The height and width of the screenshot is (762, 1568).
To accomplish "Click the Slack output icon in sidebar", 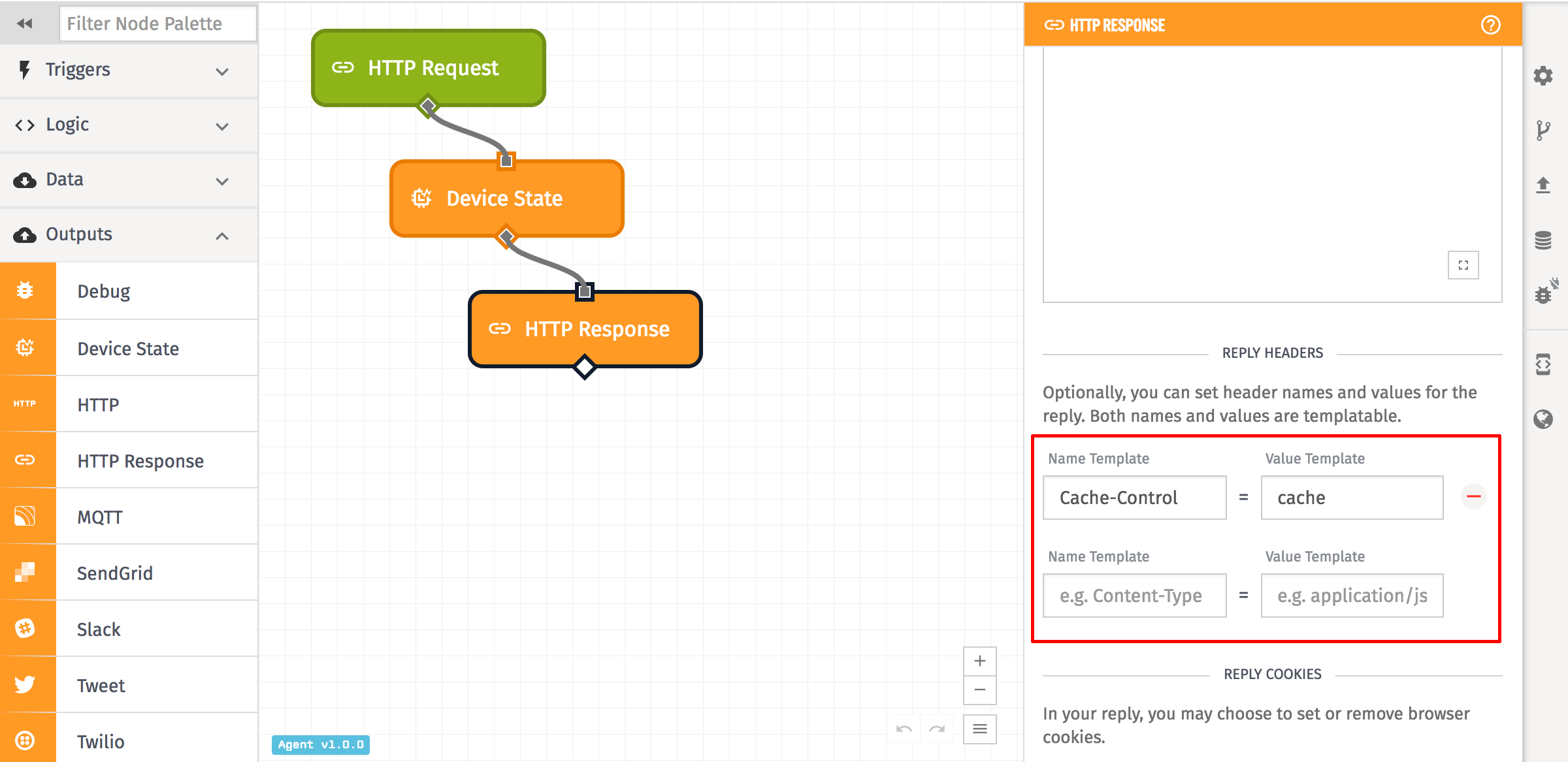I will click(25, 629).
